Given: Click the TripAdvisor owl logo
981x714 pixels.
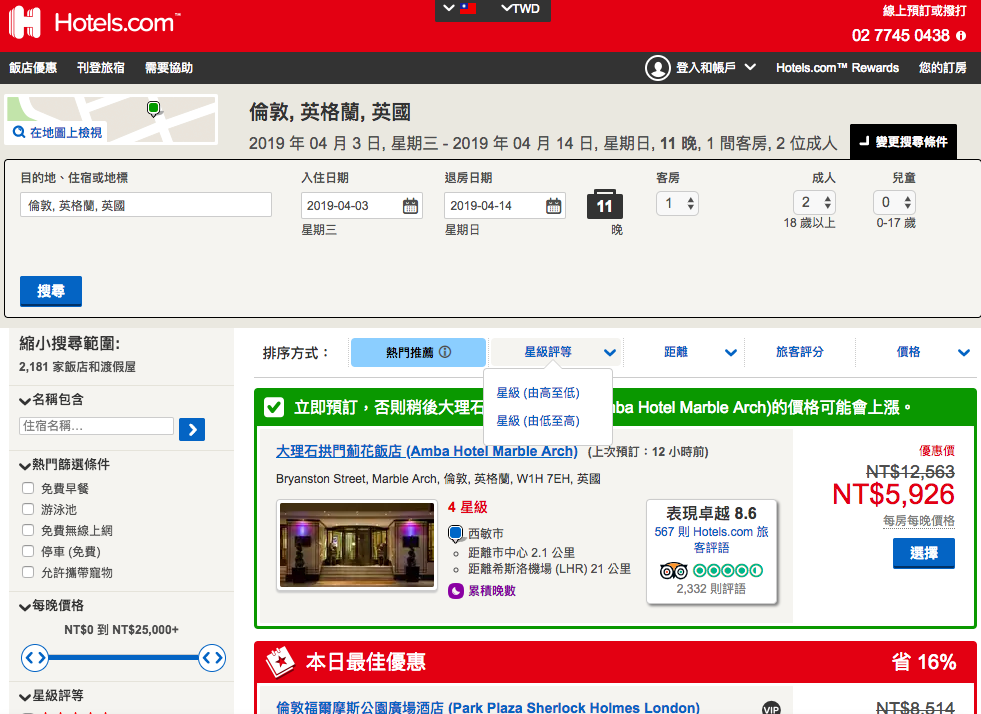Looking at the screenshot, I should 673,571.
